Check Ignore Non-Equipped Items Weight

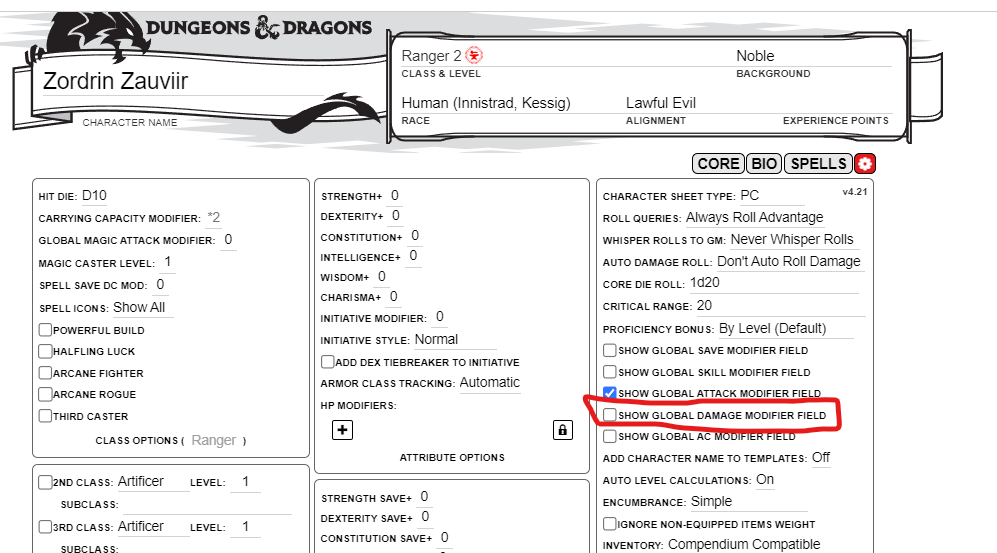610,523
